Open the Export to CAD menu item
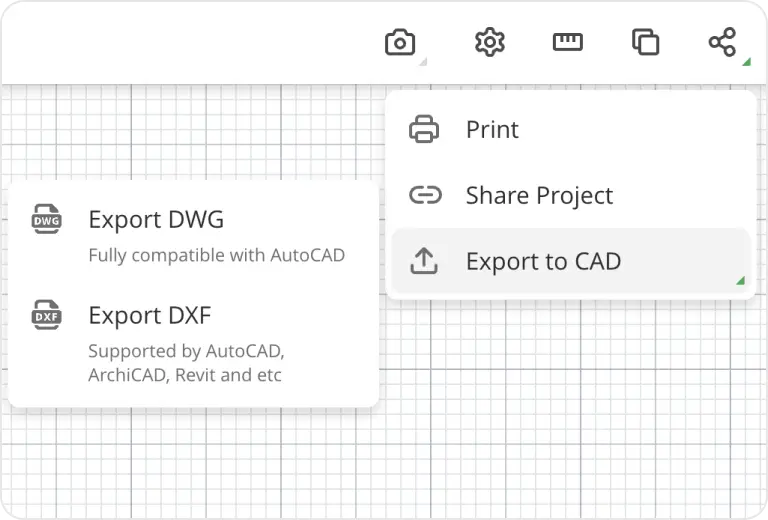The height and width of the screenshot is (520, 768). pyautogui.click(x=543, y=262)
